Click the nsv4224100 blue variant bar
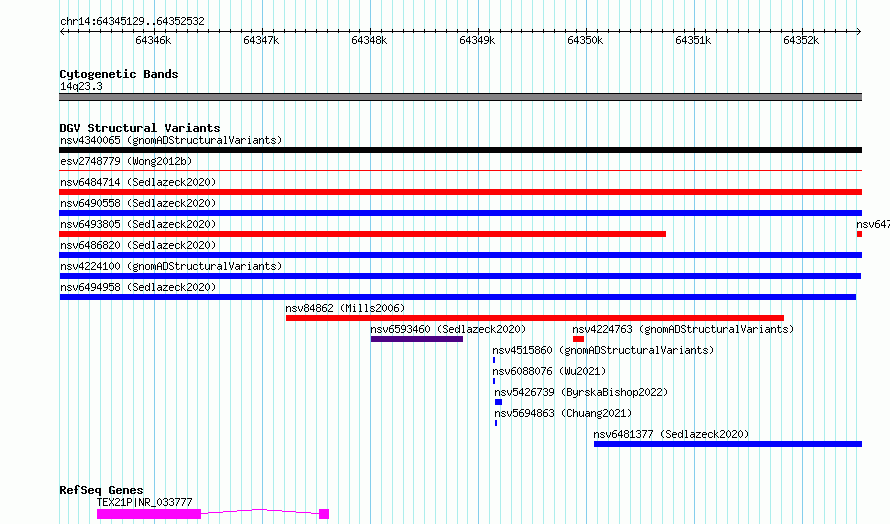890x524 pixels. click(460, 276)
